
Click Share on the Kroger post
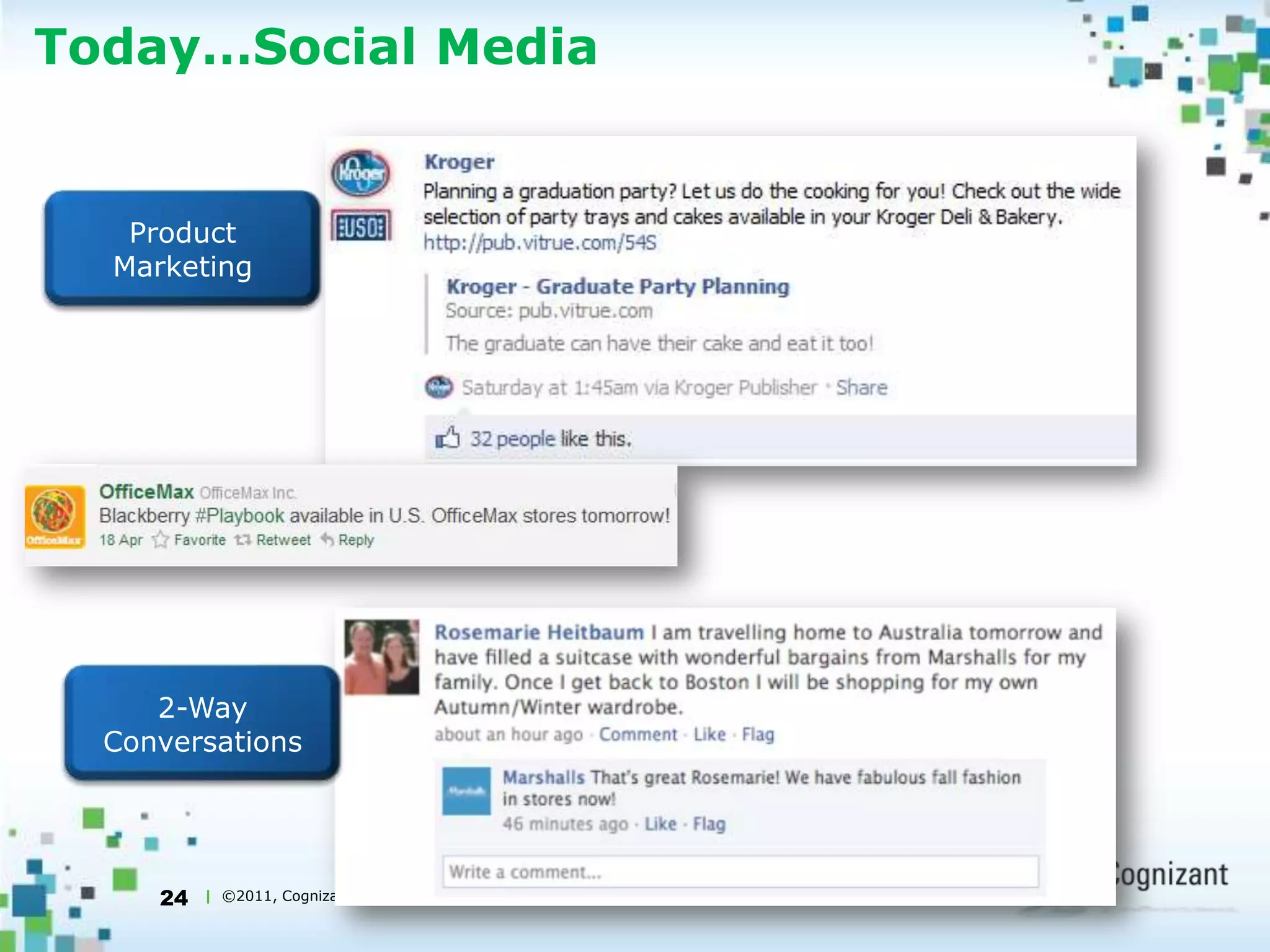click(861, 387)
